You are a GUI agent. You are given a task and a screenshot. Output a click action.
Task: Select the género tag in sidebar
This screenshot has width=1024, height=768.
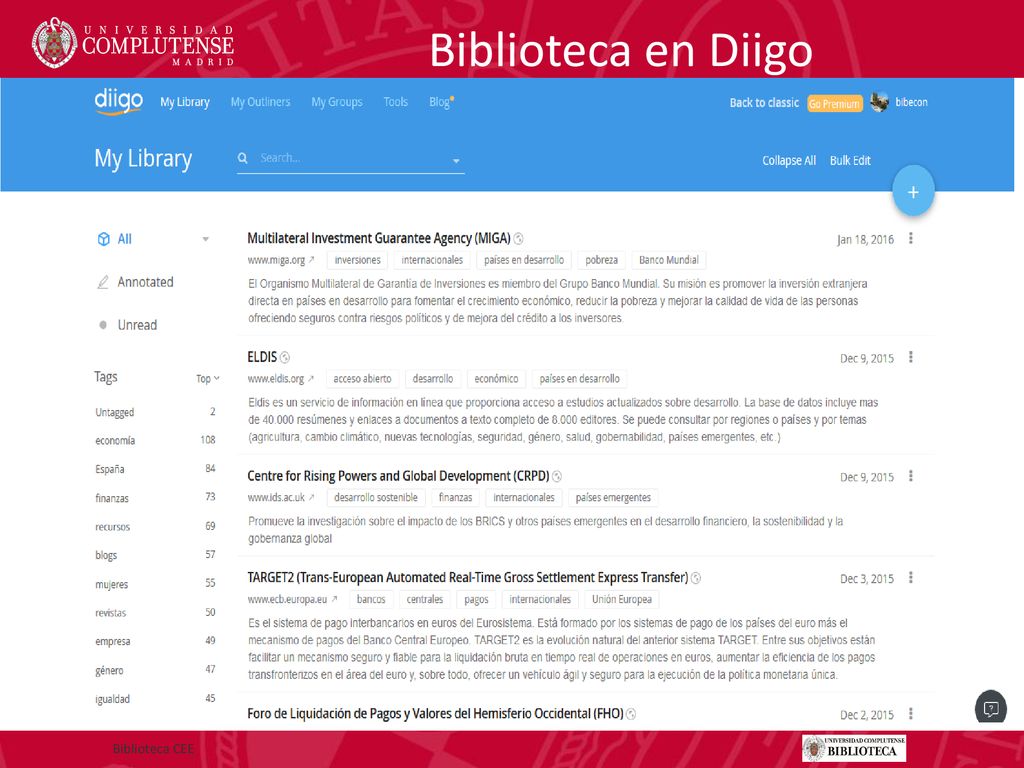coord(109,670)
